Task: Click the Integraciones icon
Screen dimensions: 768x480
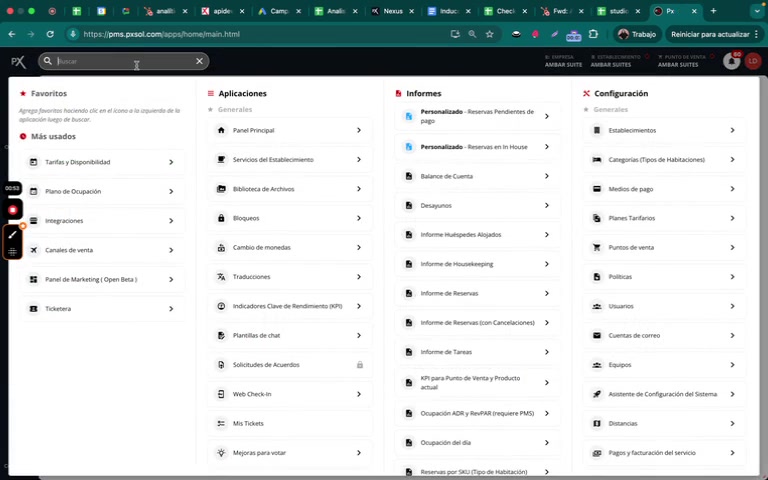Action: point(33,221)
